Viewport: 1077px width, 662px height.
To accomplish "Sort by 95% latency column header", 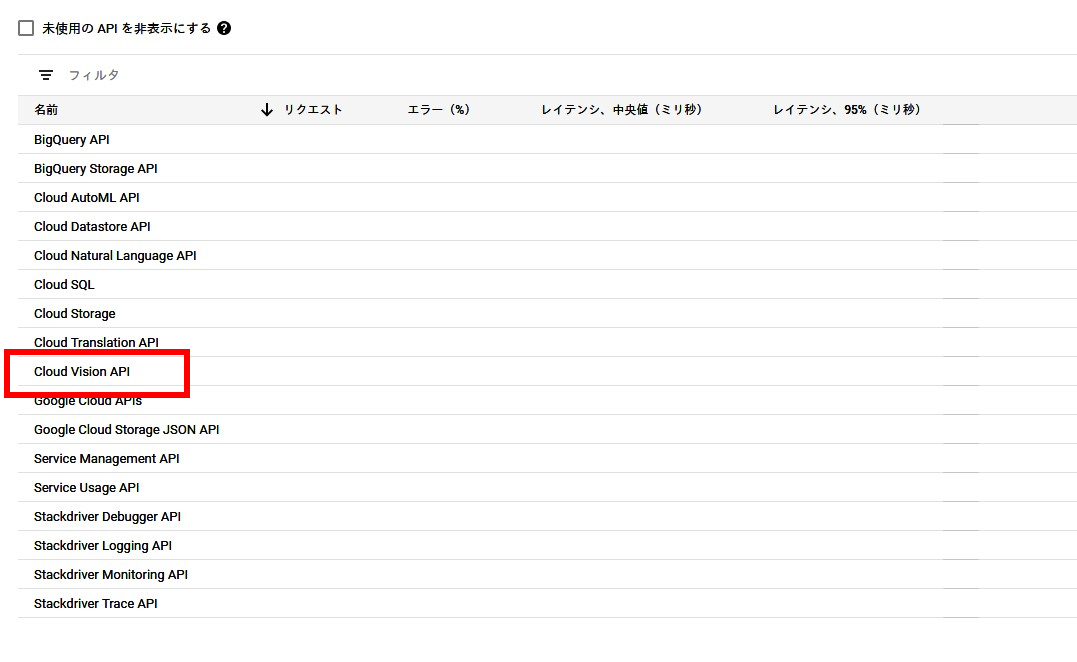I will tap(846, 110).
